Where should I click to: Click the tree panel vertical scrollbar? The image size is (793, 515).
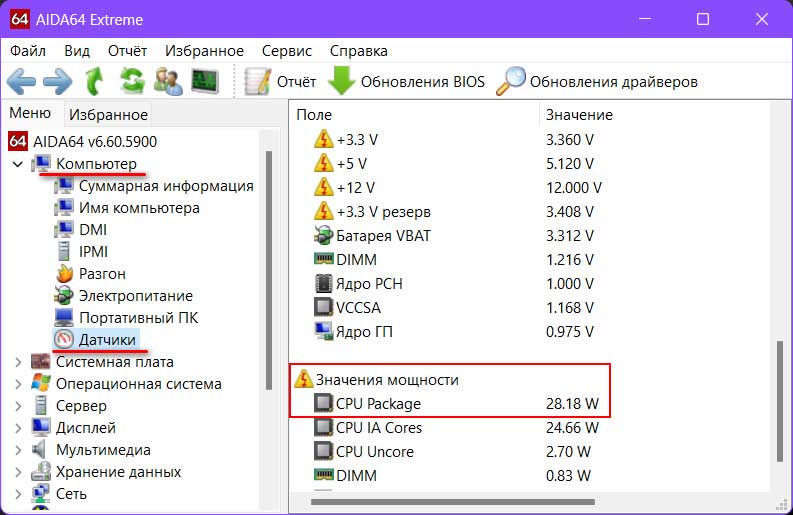point(269,270)
